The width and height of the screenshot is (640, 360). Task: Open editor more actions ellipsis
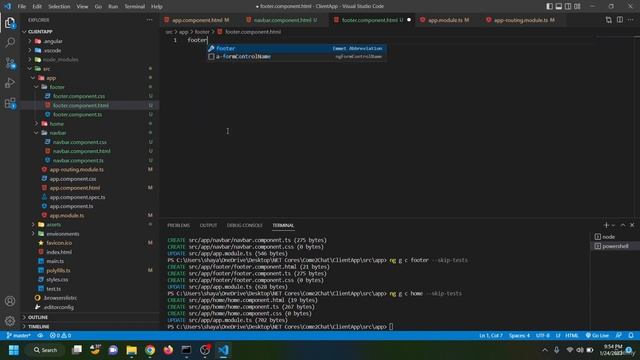[x=631, y=20]
